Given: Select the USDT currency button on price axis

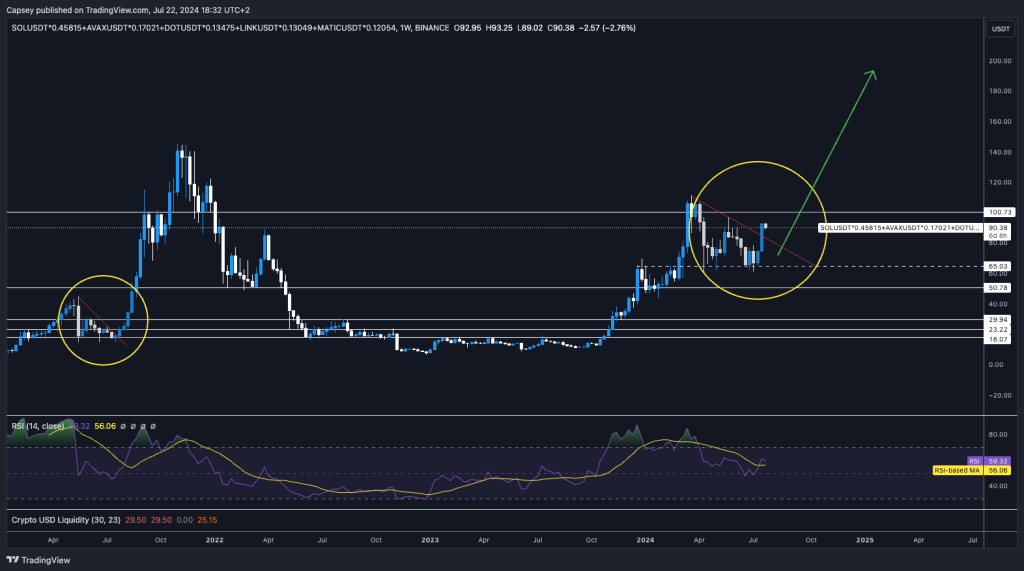Looking at the screenshot, I should (x=998, y=29).
